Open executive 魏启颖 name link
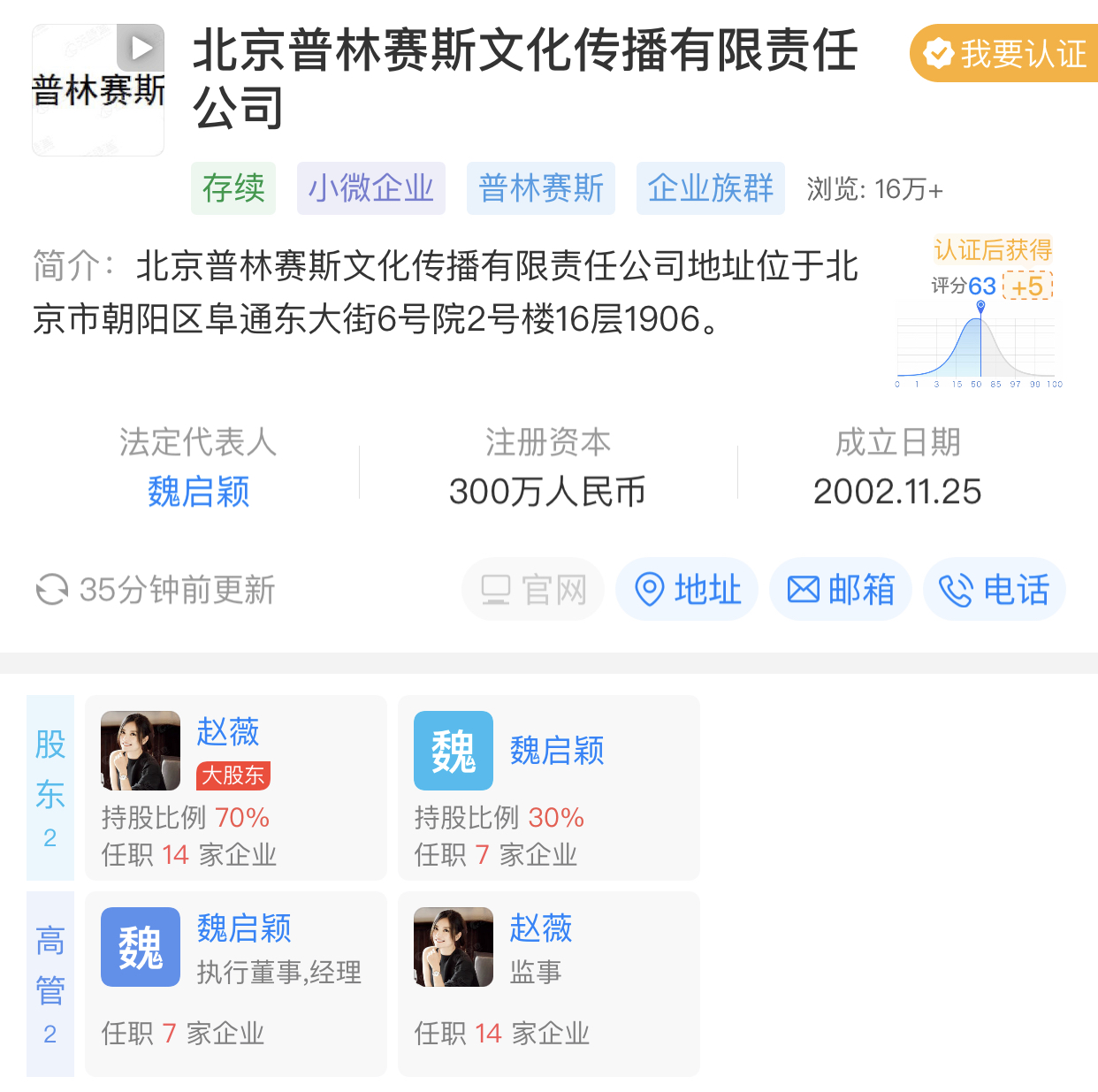The width and height of the screenshot is (1098, 1092). pyautogui.click(x=244, y=928)
